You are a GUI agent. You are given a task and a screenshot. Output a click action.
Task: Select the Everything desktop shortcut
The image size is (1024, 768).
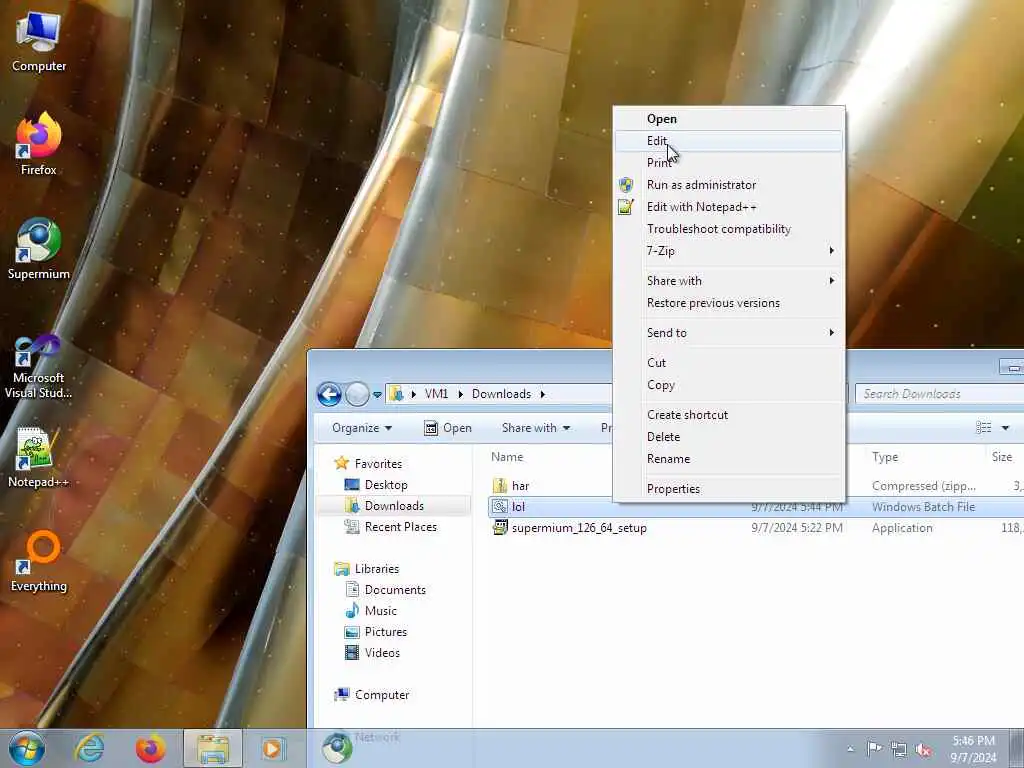(39, 561)
